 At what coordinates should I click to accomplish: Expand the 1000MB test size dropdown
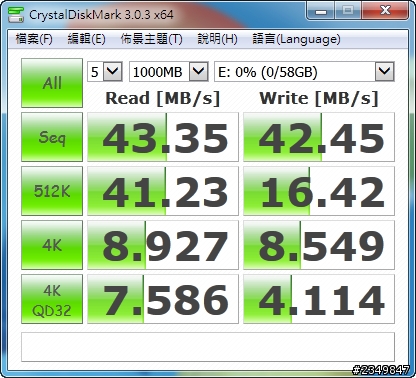(x=199, y=71)
